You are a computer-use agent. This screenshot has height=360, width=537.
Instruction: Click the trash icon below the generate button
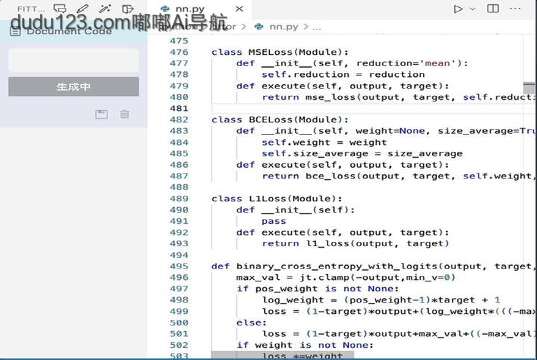tap(124, 114)
